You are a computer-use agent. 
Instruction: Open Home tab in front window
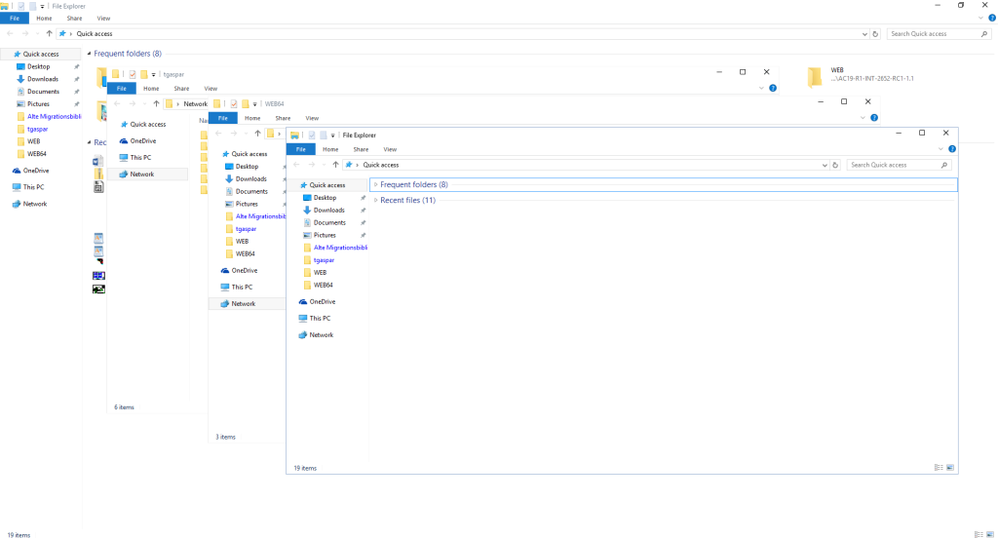point(330,149)
